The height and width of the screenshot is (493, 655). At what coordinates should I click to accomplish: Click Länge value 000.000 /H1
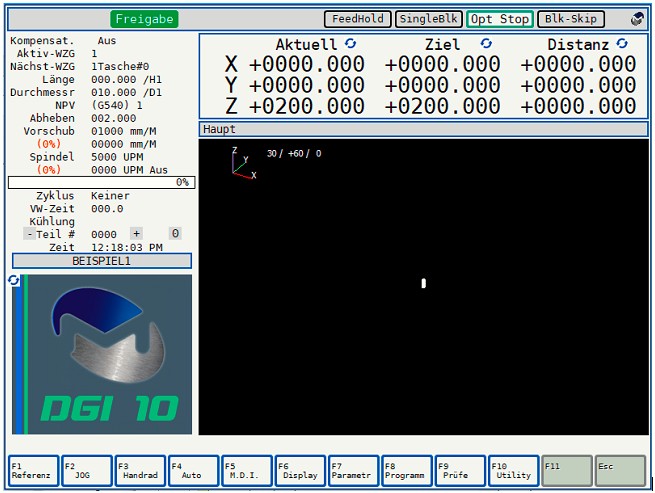(x=127, y=79)
